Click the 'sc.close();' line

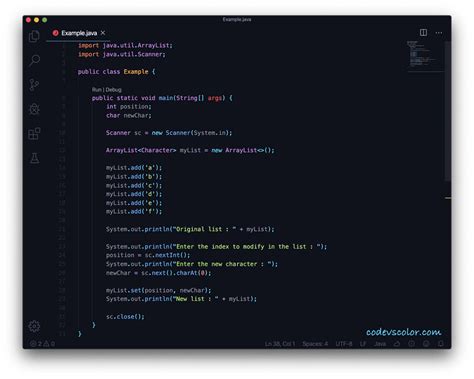coord(125,317)
